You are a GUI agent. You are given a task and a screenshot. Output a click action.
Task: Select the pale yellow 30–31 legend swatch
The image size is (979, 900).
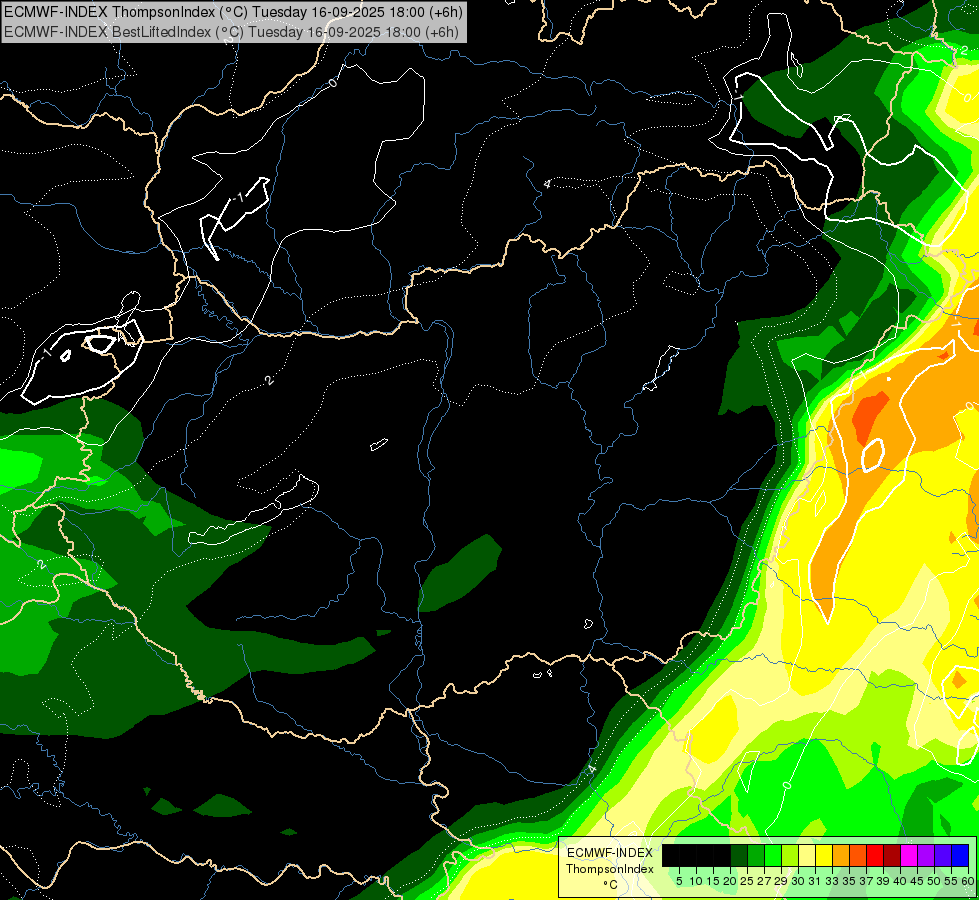tap(807, 856)
